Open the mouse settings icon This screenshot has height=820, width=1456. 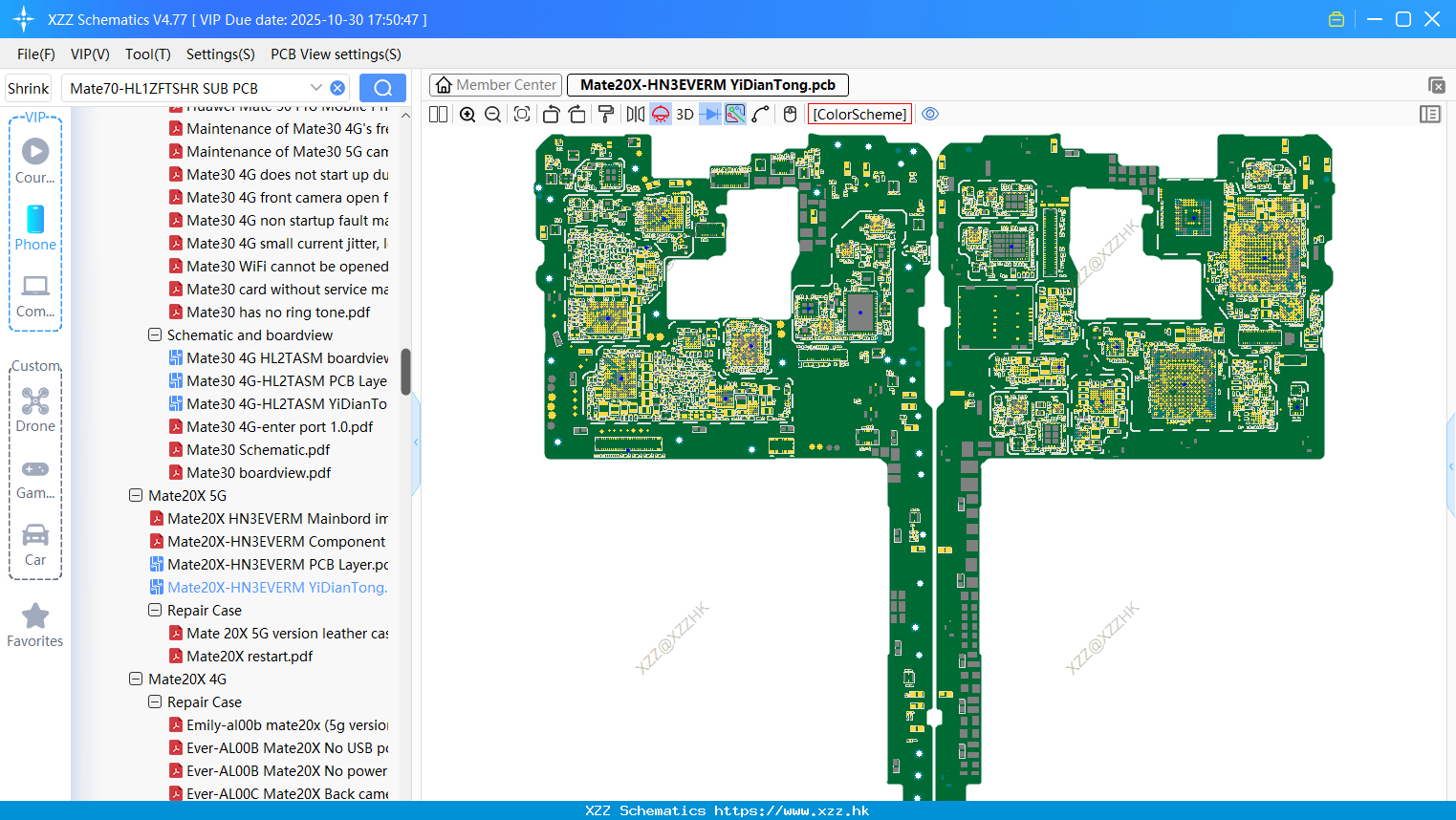tap(790, 114)
